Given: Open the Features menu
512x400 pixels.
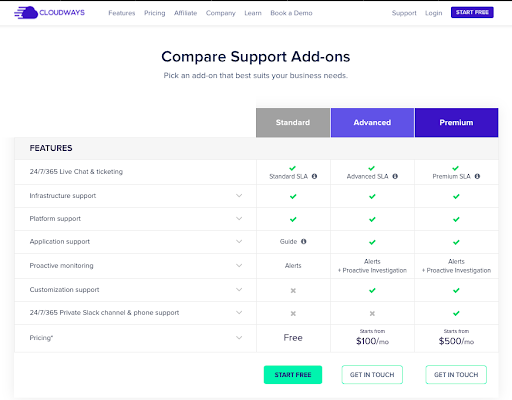Looking at the screenshot, I should pyautogui.click(x=122, y=13).
